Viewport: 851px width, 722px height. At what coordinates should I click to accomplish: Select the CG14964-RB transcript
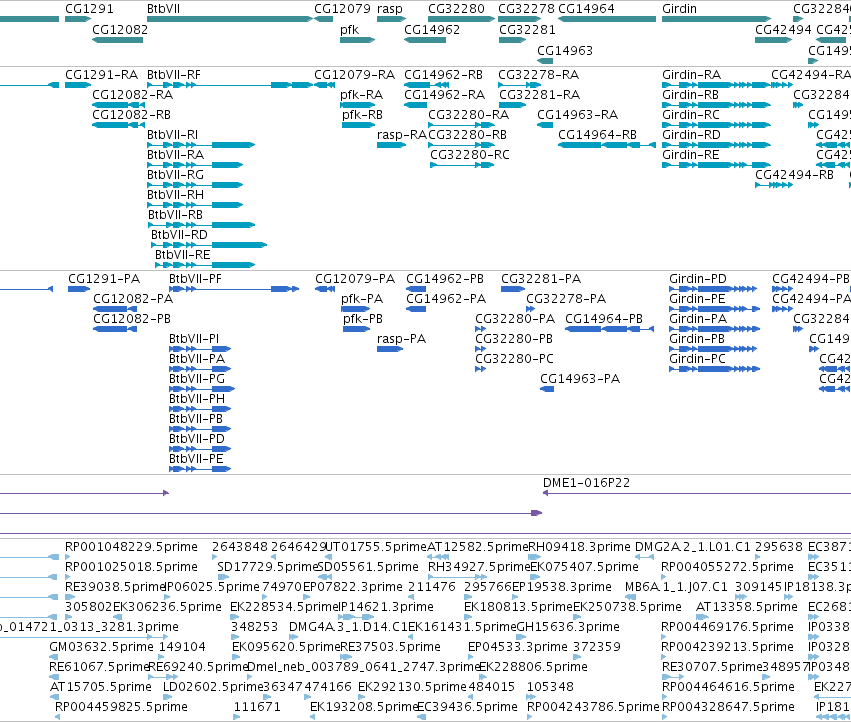607,145
